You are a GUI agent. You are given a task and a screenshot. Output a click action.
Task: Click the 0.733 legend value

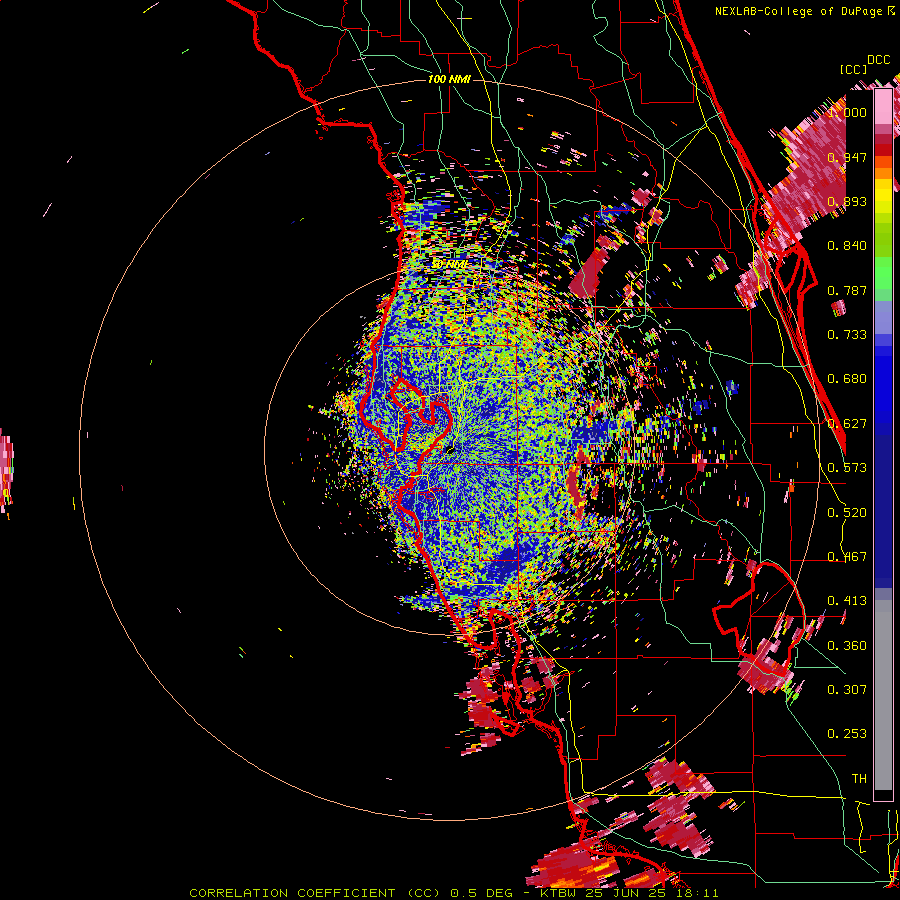click(x=847, y=335)
